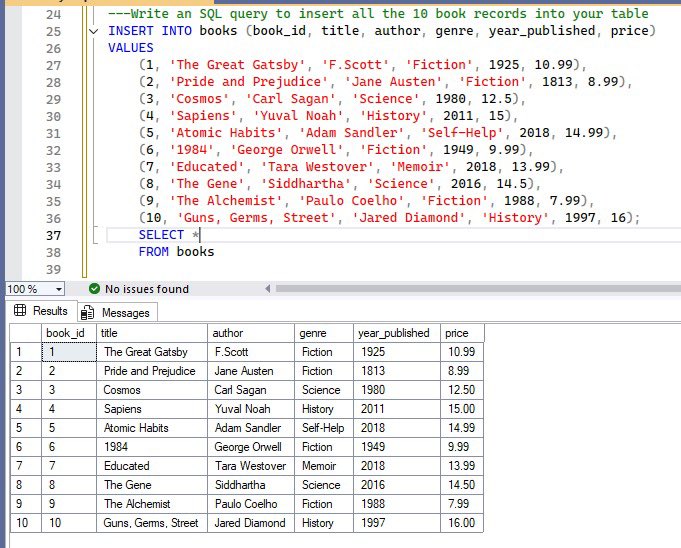Switch to the Results tab
The height and width of the screenshot is (548, 681).
(50, 312)
